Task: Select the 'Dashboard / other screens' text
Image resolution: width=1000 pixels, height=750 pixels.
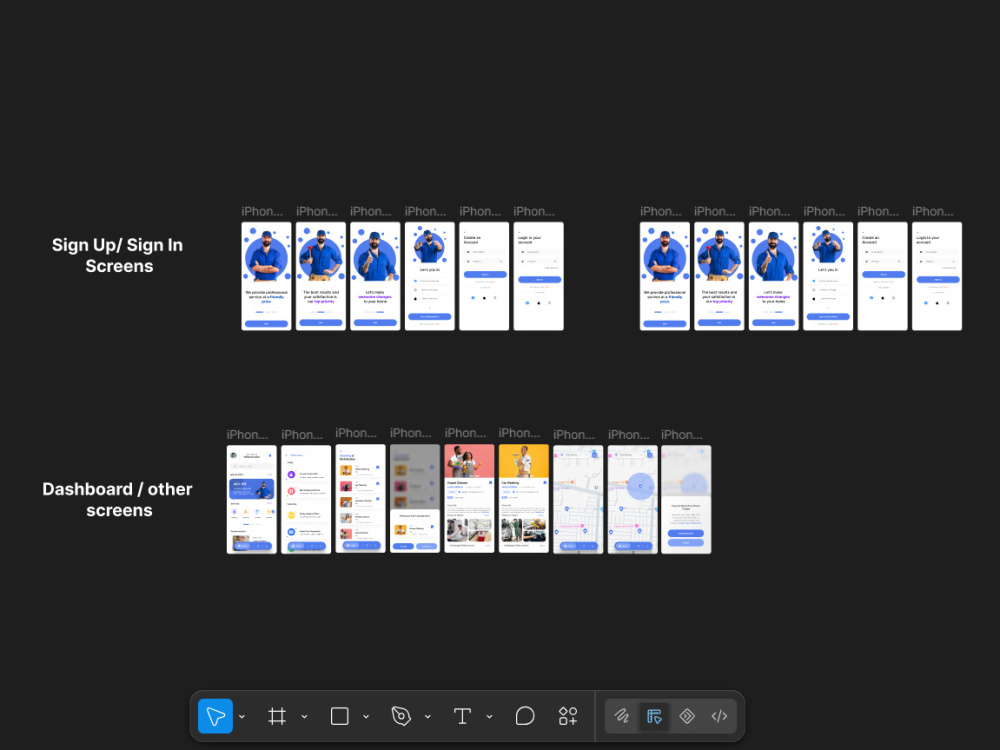Action: click(118, 499)
